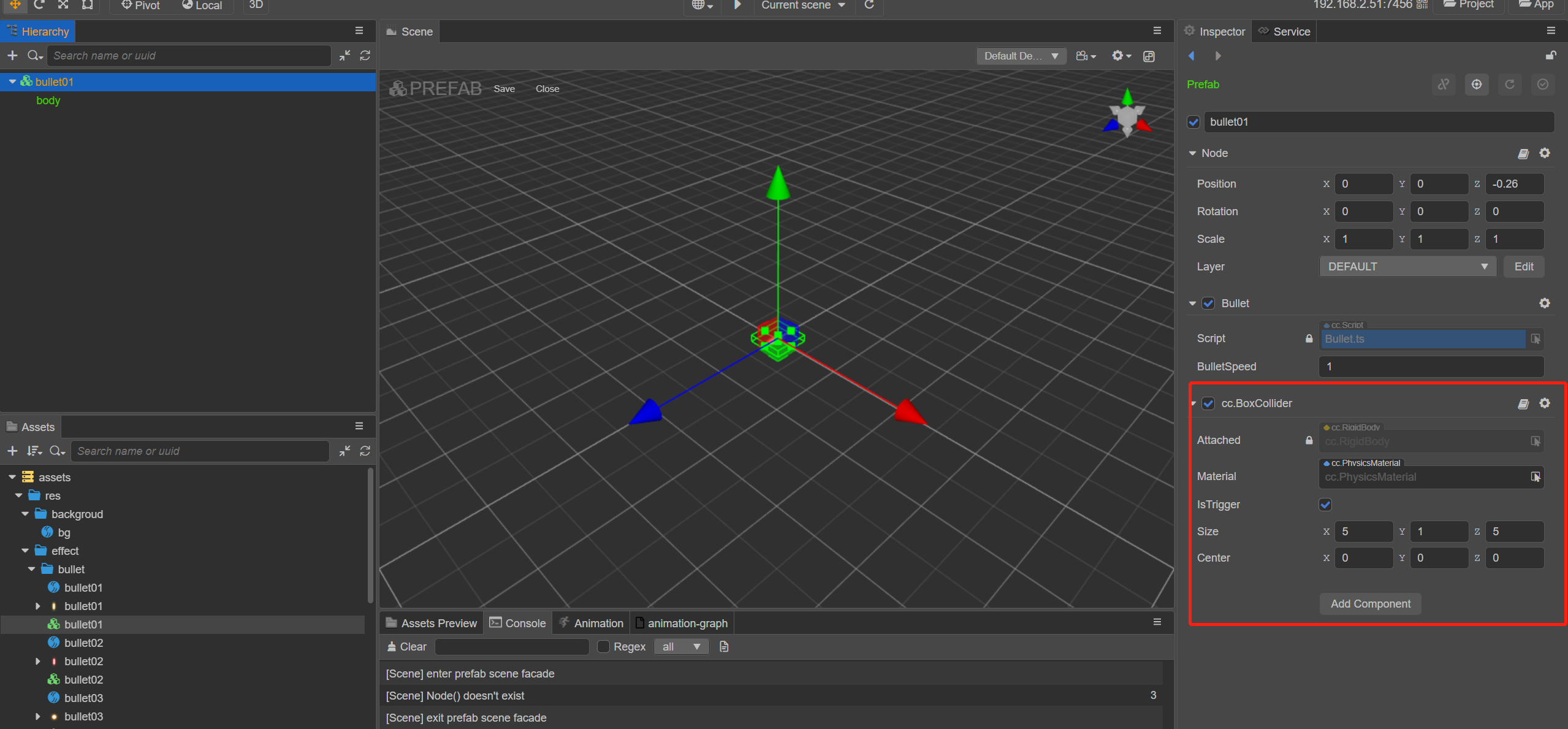Click the Bullet component gear icon

(x=1544, y=303)
